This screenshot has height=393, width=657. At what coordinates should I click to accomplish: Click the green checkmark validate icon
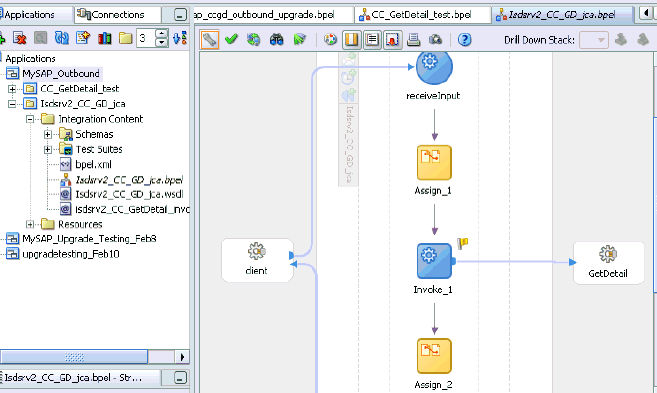point(231,40)
